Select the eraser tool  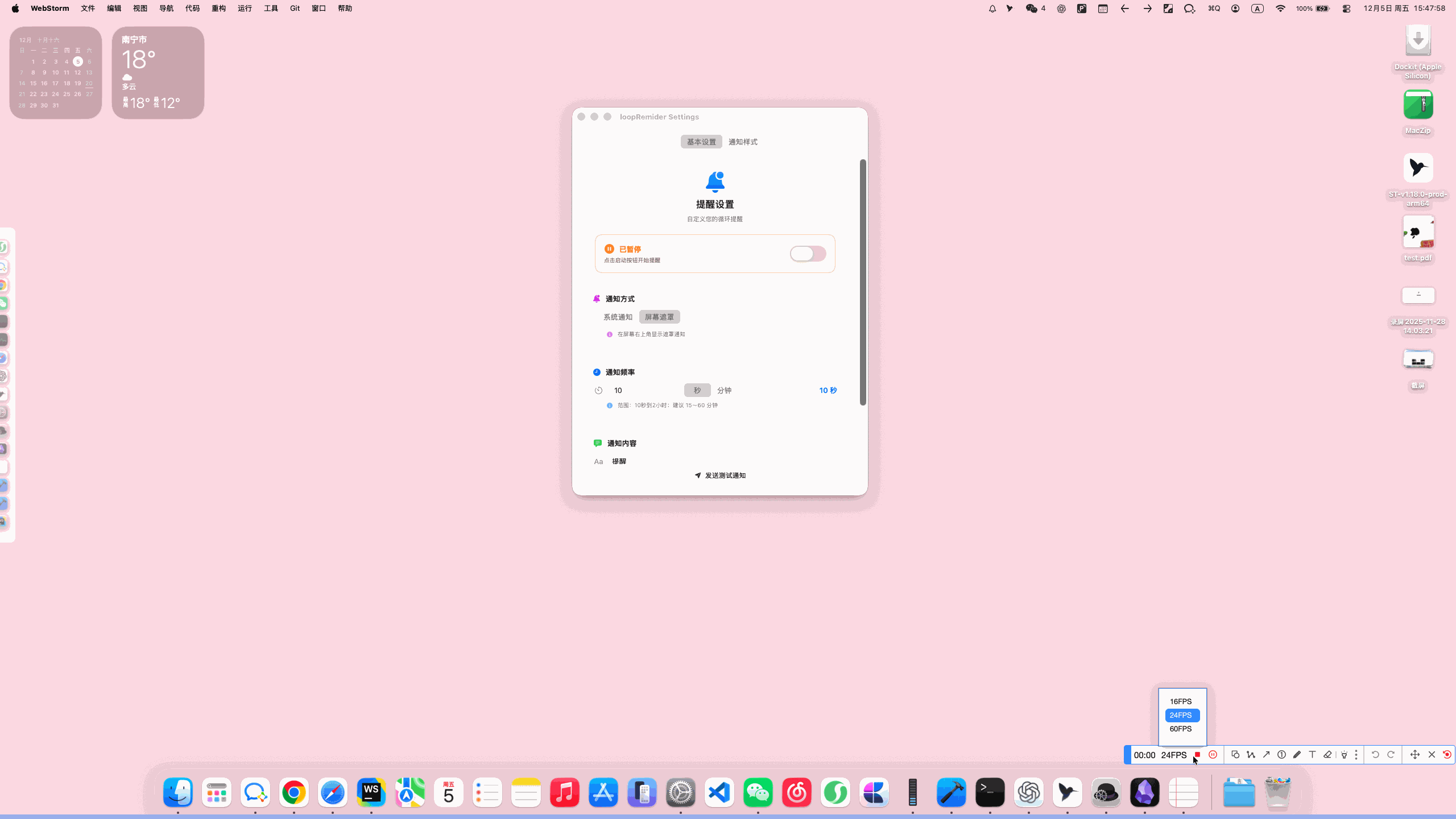point(1327,755)
